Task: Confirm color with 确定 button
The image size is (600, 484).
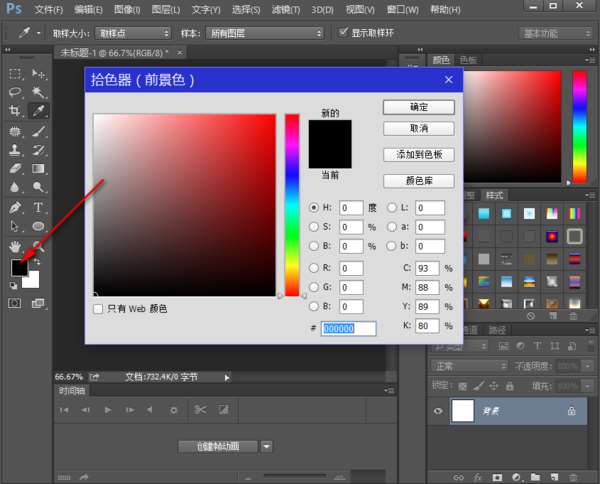Action: point(419,107)
